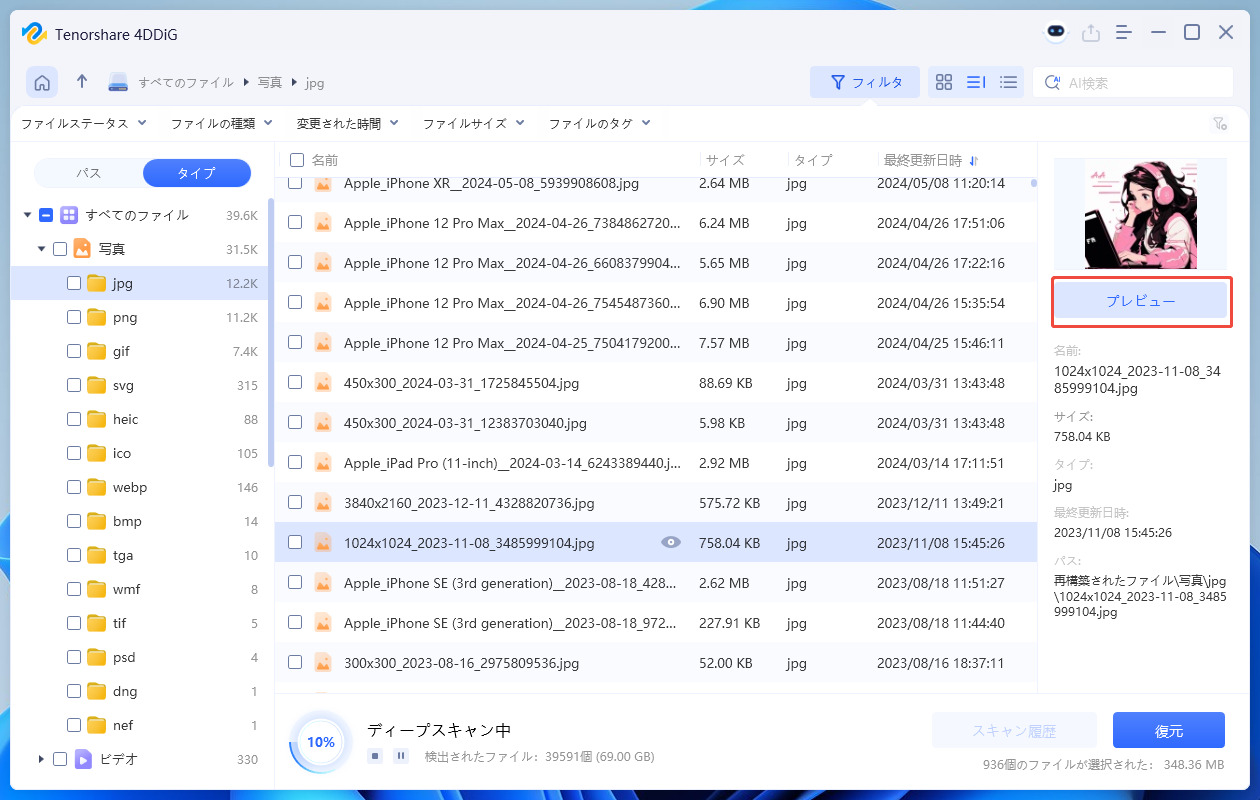The image size is (1260, 800).
Task: Click the jpg folder icon in tree
Action: coord(97,283)
